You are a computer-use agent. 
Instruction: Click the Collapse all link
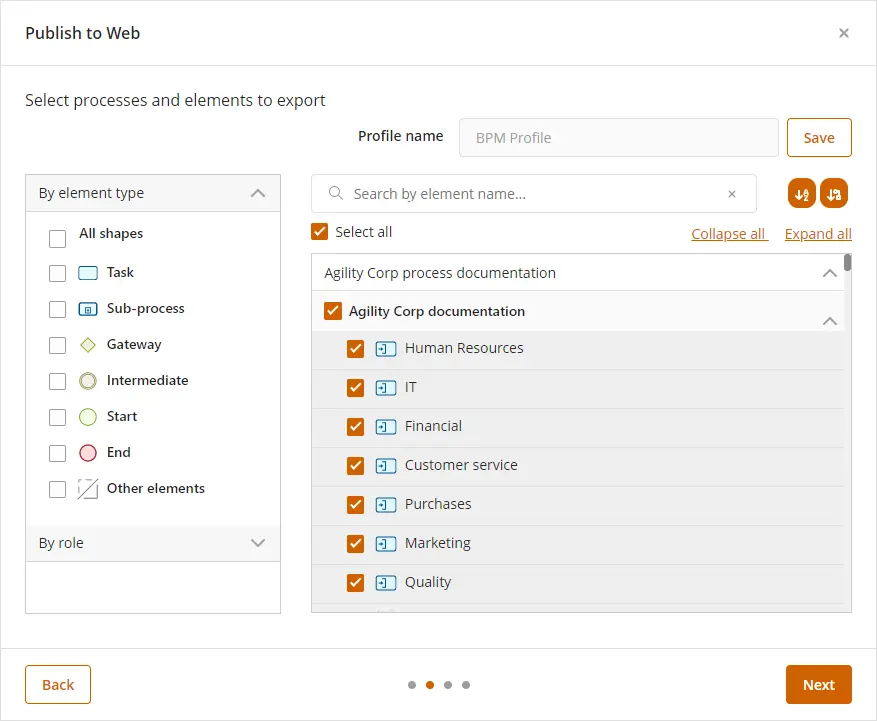coord(729,234)
